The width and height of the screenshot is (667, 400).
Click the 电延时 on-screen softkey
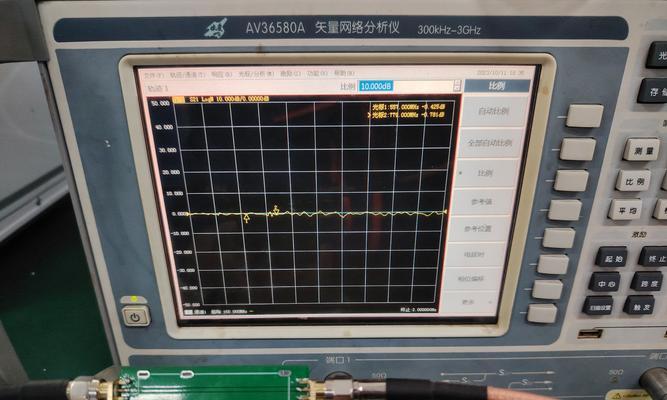[x=474, y=254]
